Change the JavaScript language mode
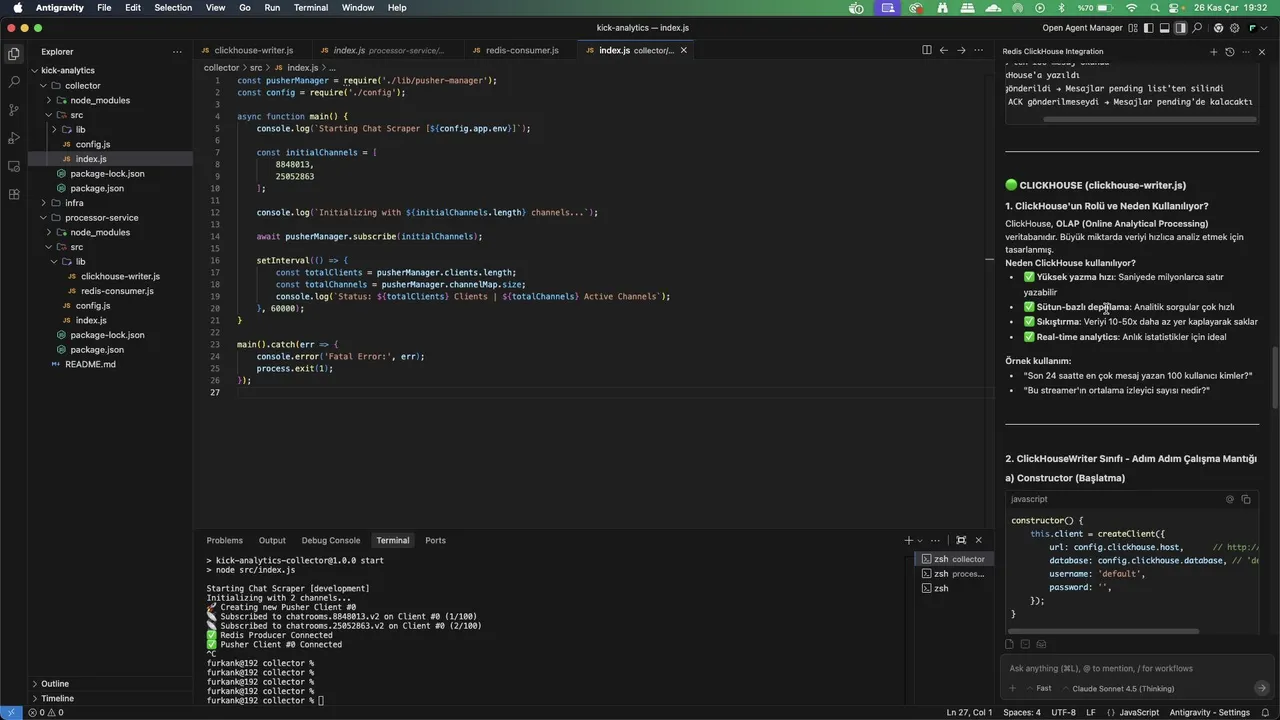This screenshot has height=720, width=1280. click(1139, 712)
